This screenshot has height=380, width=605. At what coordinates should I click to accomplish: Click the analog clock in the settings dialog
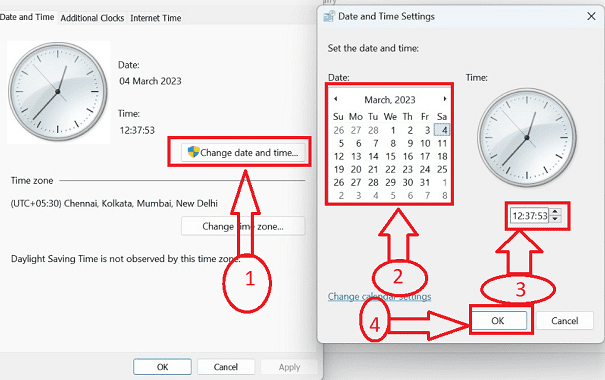(x=527, y=137)
